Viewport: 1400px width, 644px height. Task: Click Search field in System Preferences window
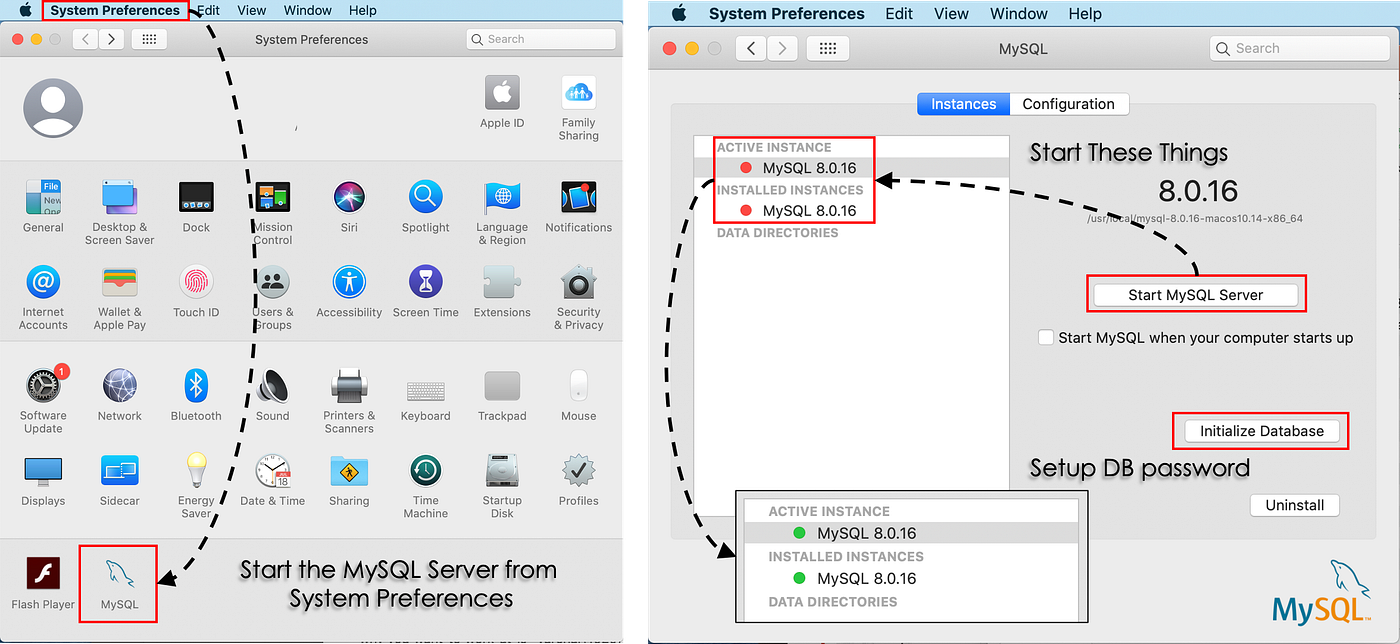541,39
